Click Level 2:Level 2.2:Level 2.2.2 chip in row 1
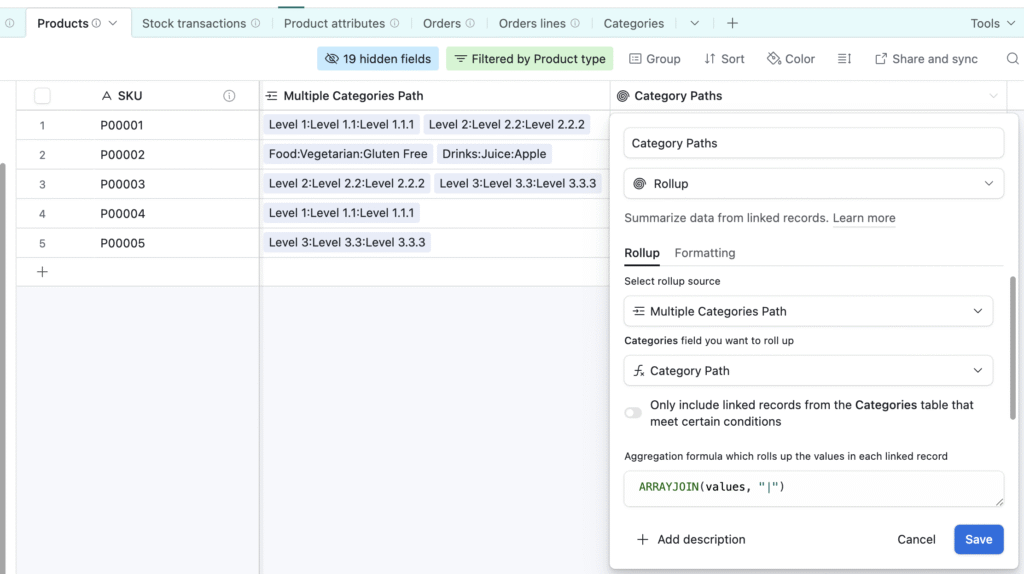The width and height of the screenshot is (1024, 574). (x=507, y=125)
